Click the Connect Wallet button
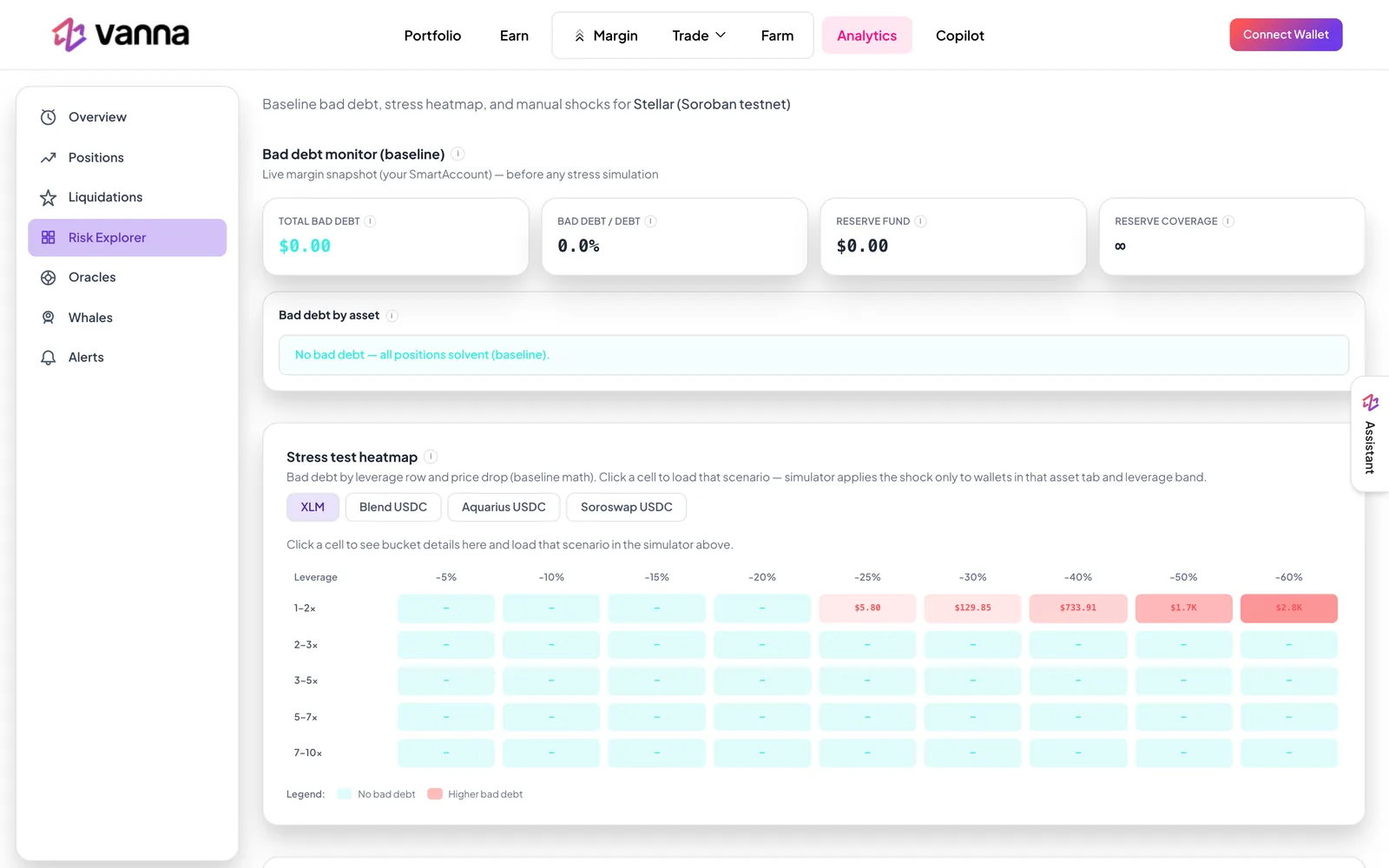The image size is (1389, 868). [1286, 35]
